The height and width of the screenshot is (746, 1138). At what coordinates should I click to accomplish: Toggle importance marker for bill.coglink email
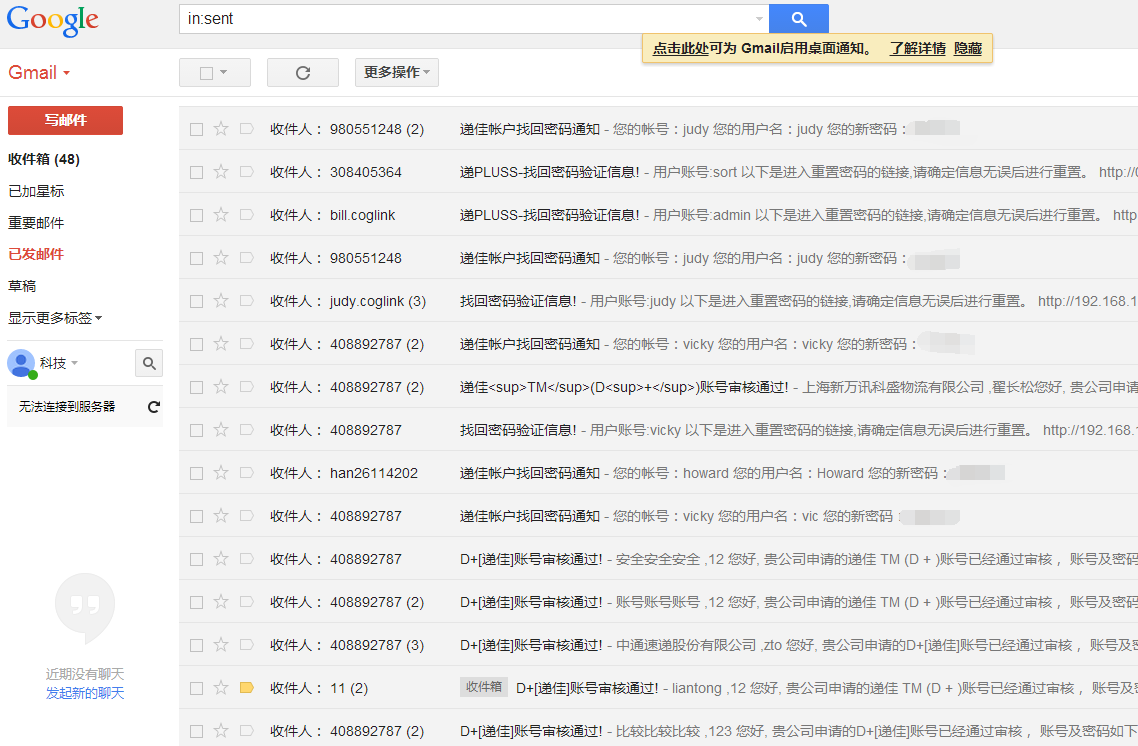tap(247, 215)
